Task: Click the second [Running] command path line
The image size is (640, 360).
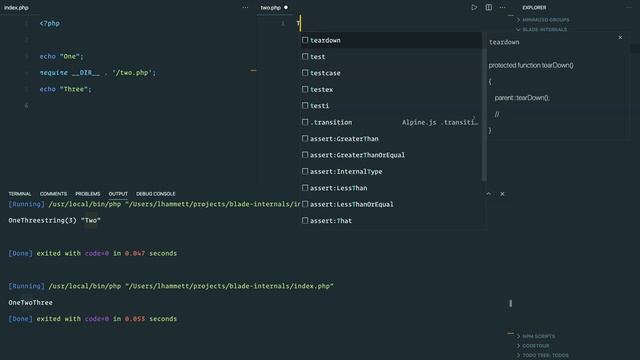Action: click(x=171, y=286)
